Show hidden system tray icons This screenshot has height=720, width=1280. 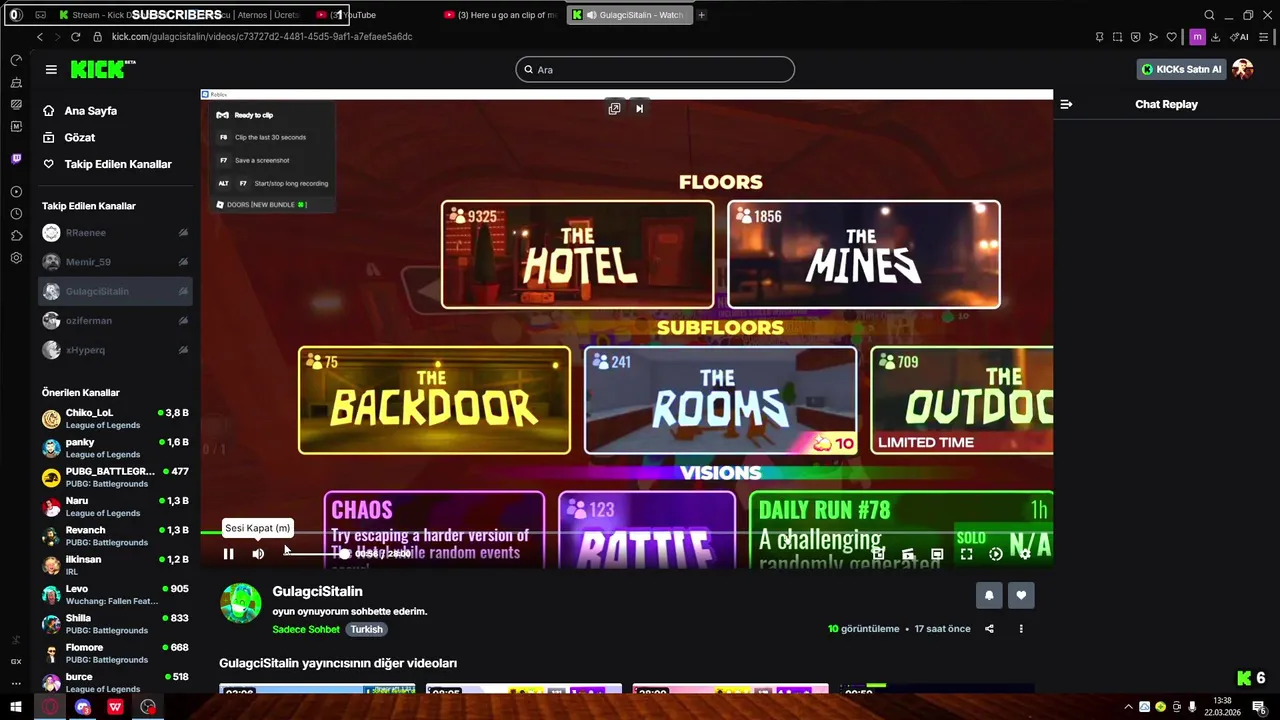[x=1128, y=707]
